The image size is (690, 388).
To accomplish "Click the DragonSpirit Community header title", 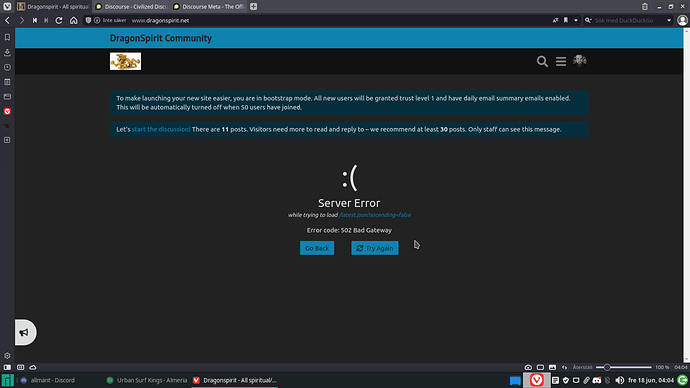I will pyautogui.click(x=161, y=38).
